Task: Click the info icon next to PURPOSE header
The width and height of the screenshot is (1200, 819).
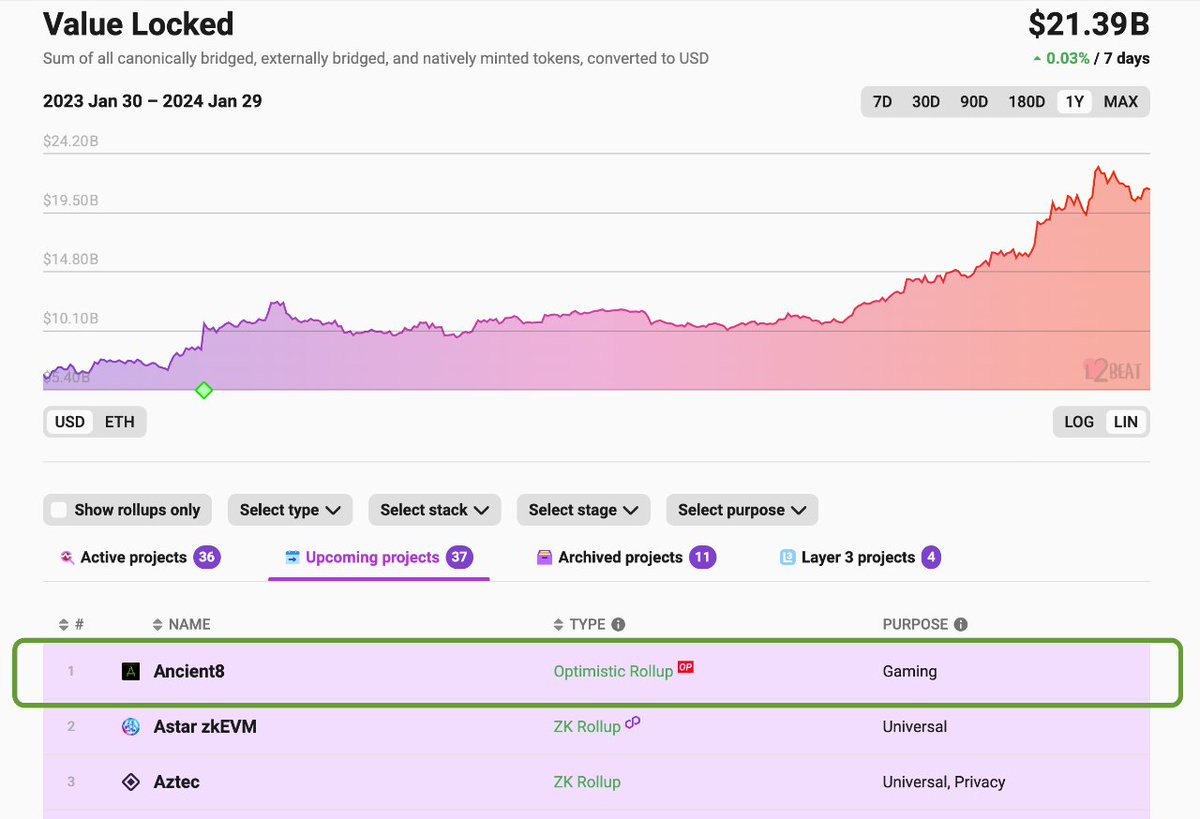Action: (x=961, y=624)
